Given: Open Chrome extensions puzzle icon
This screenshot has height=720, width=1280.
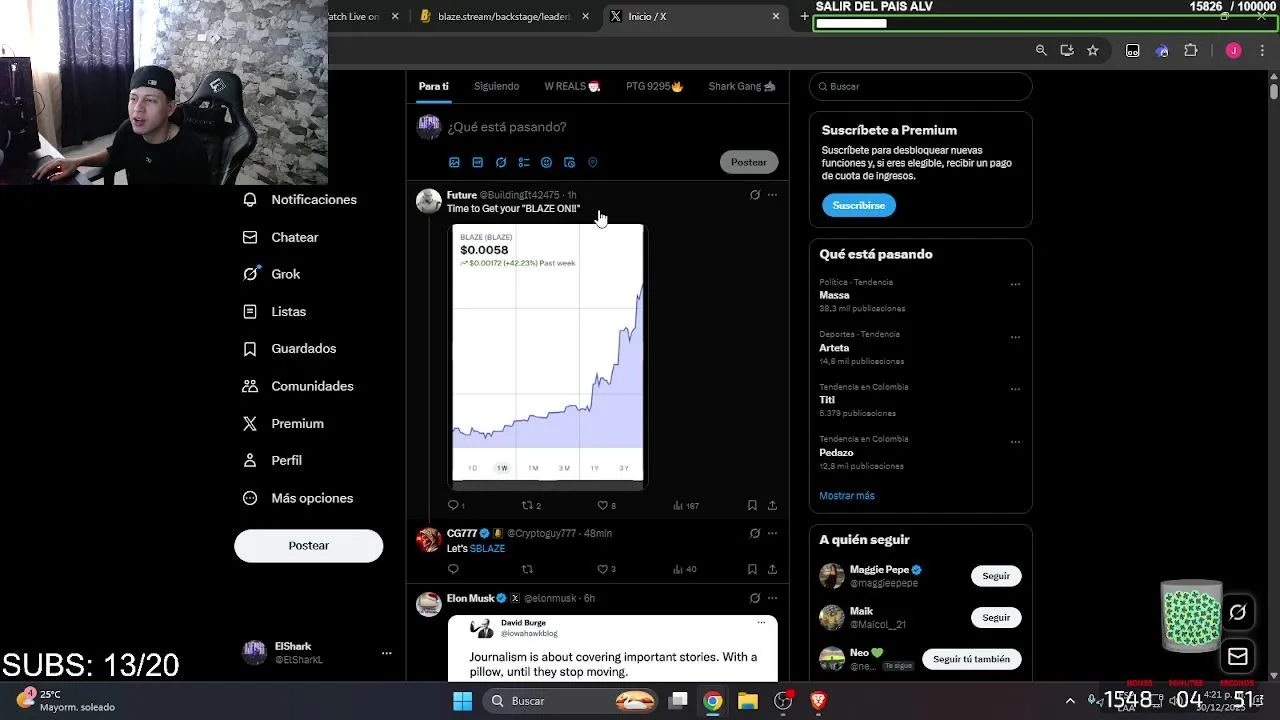Looking at the screenshot, I should 1190,50.
